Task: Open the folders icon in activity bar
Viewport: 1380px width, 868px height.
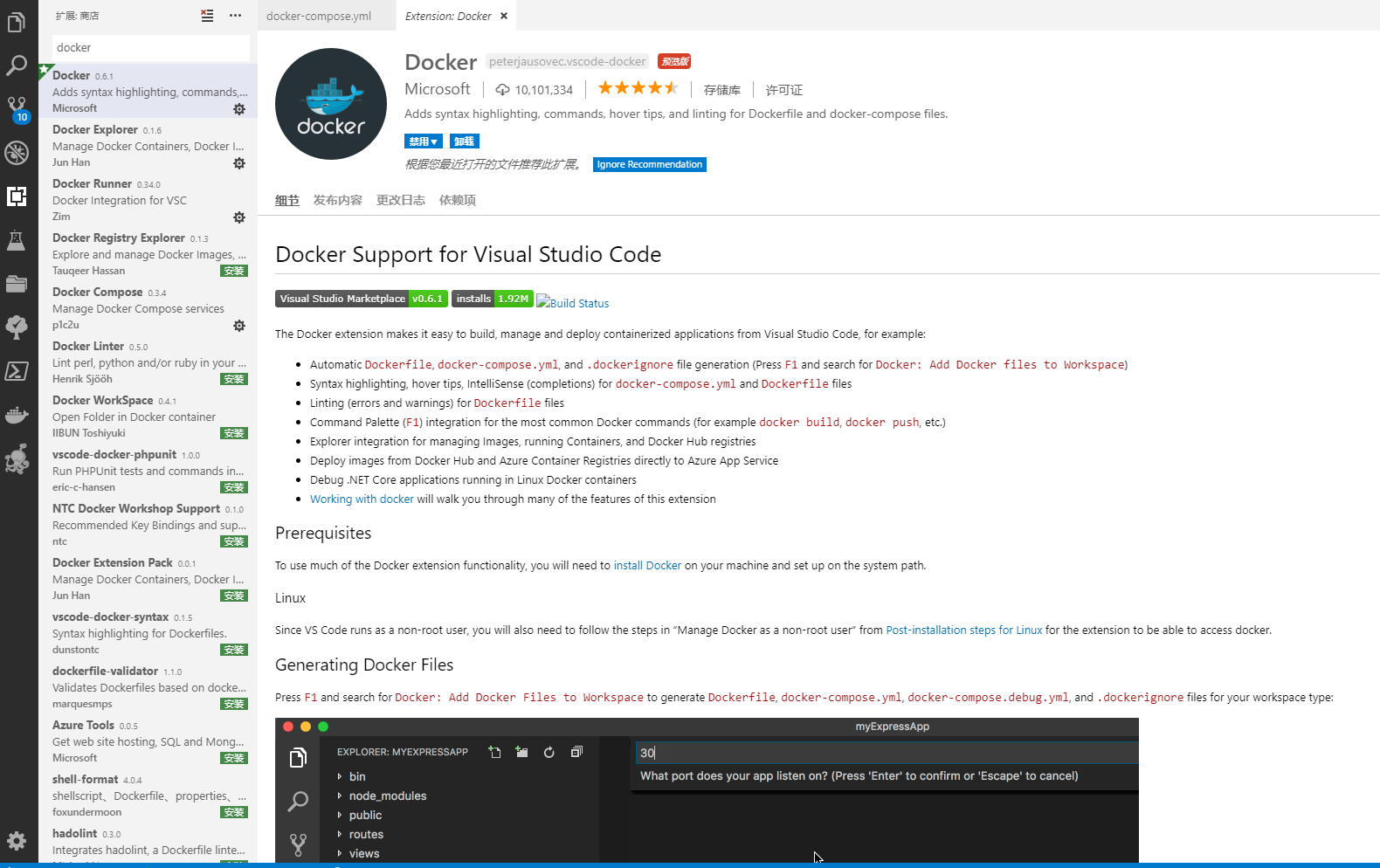Action: pyautogui.click(x=17, y=284)
